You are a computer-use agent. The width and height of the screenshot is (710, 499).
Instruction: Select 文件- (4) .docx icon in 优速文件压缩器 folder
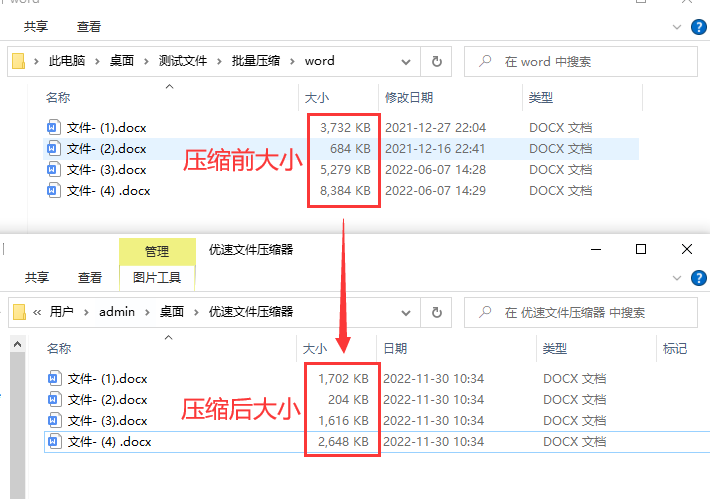pos(55,441)
